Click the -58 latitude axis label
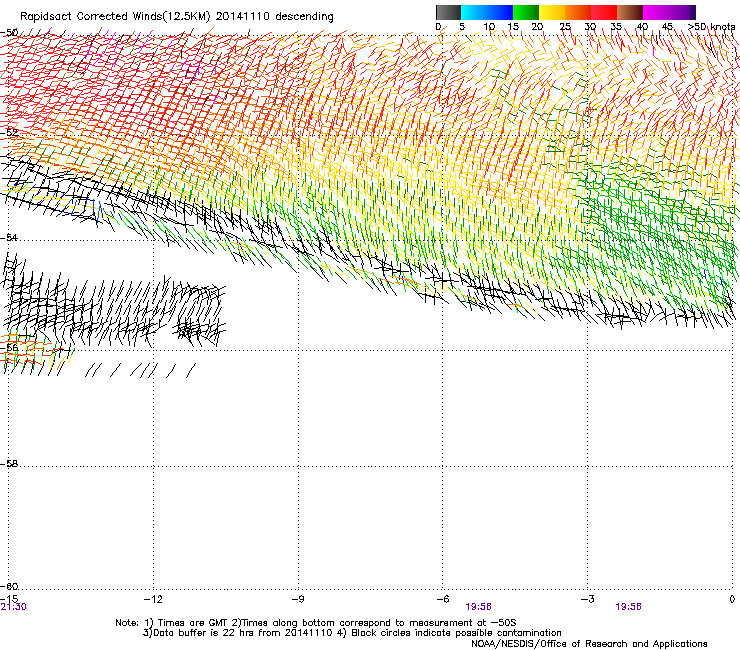 [9, 464]
